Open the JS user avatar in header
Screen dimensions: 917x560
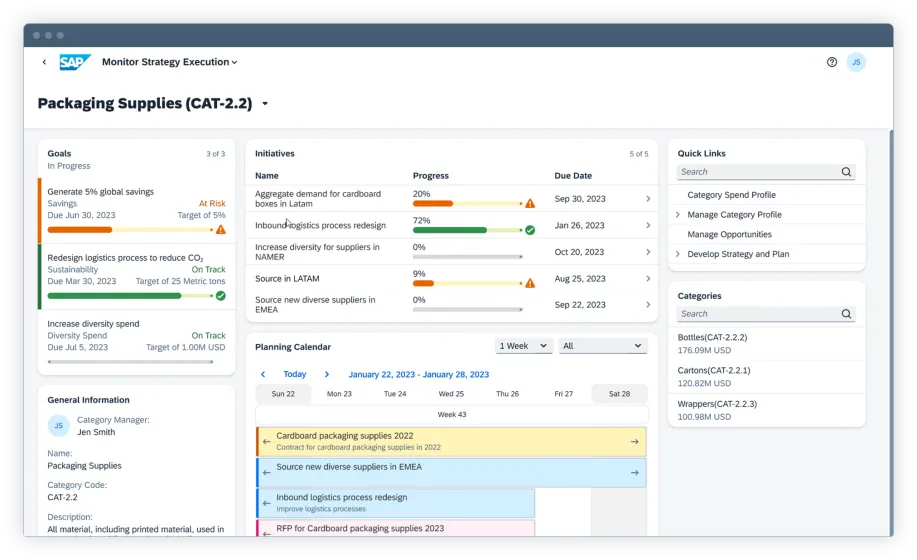click(856, 62)
